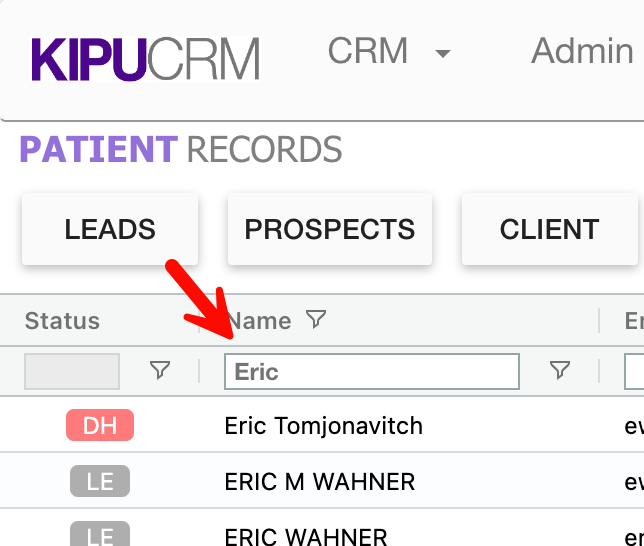Viewport: 644px width, 546px height.
Task: Select the Client records button
Action: pyautogui.click(x=549, y=229)
